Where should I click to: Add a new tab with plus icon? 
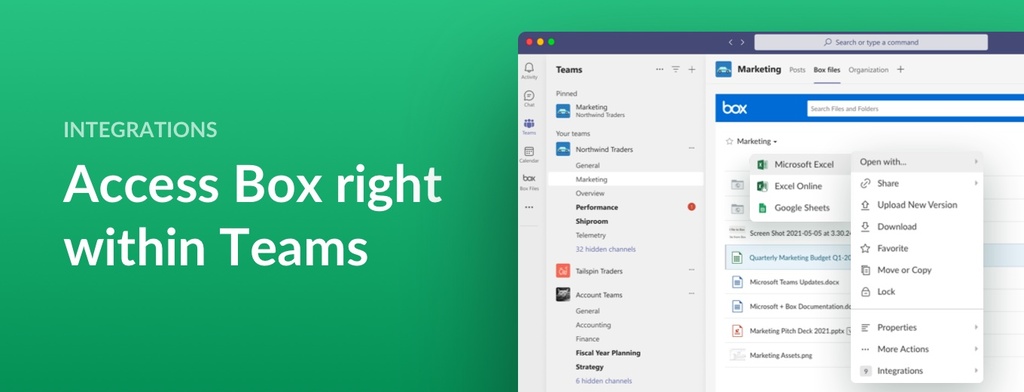click(x=901, y=69)
